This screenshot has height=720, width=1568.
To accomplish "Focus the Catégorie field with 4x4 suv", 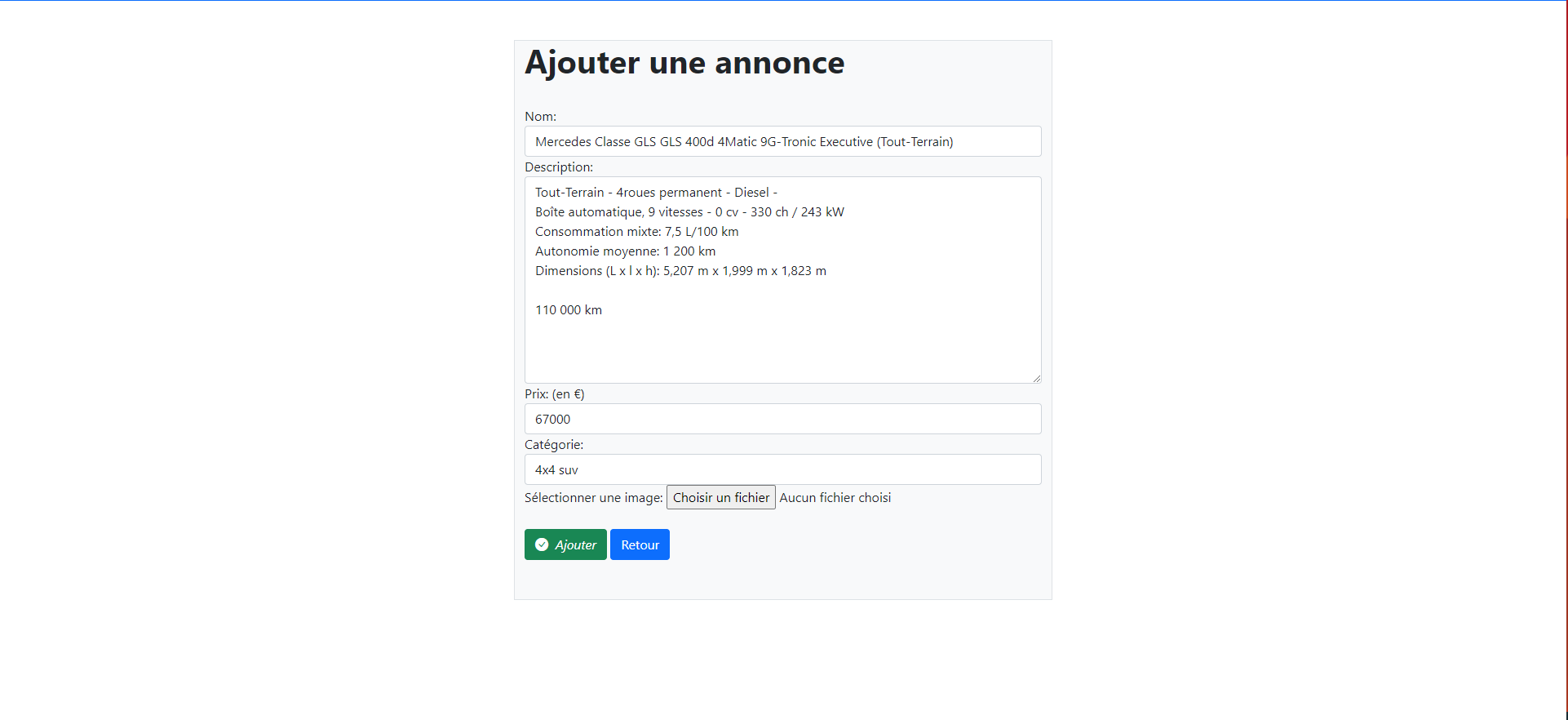I will click(x=782, y=469).
